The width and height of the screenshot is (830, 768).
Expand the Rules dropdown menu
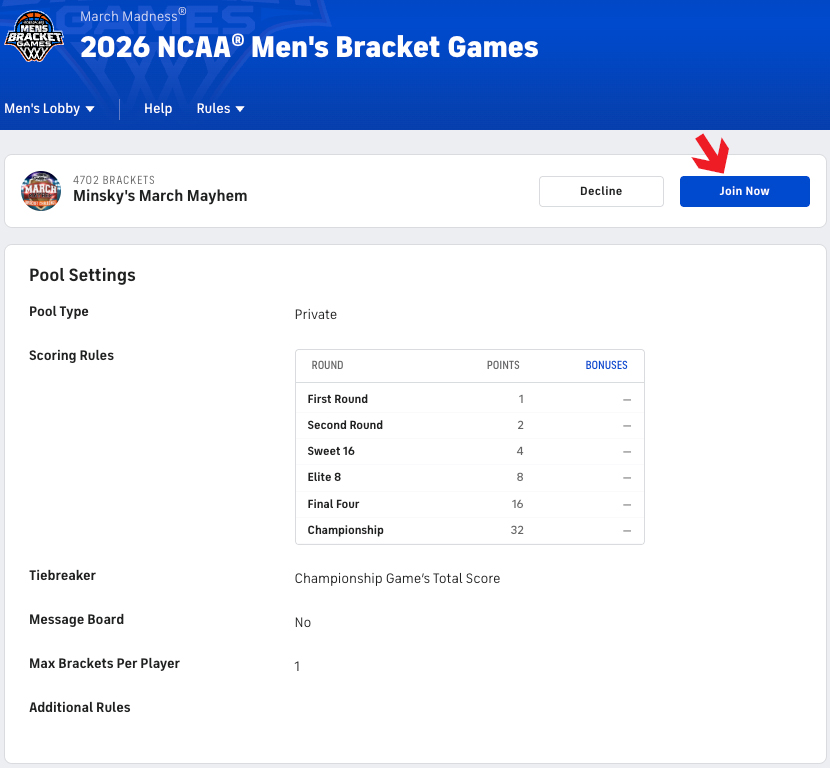(x=220, y=108)
